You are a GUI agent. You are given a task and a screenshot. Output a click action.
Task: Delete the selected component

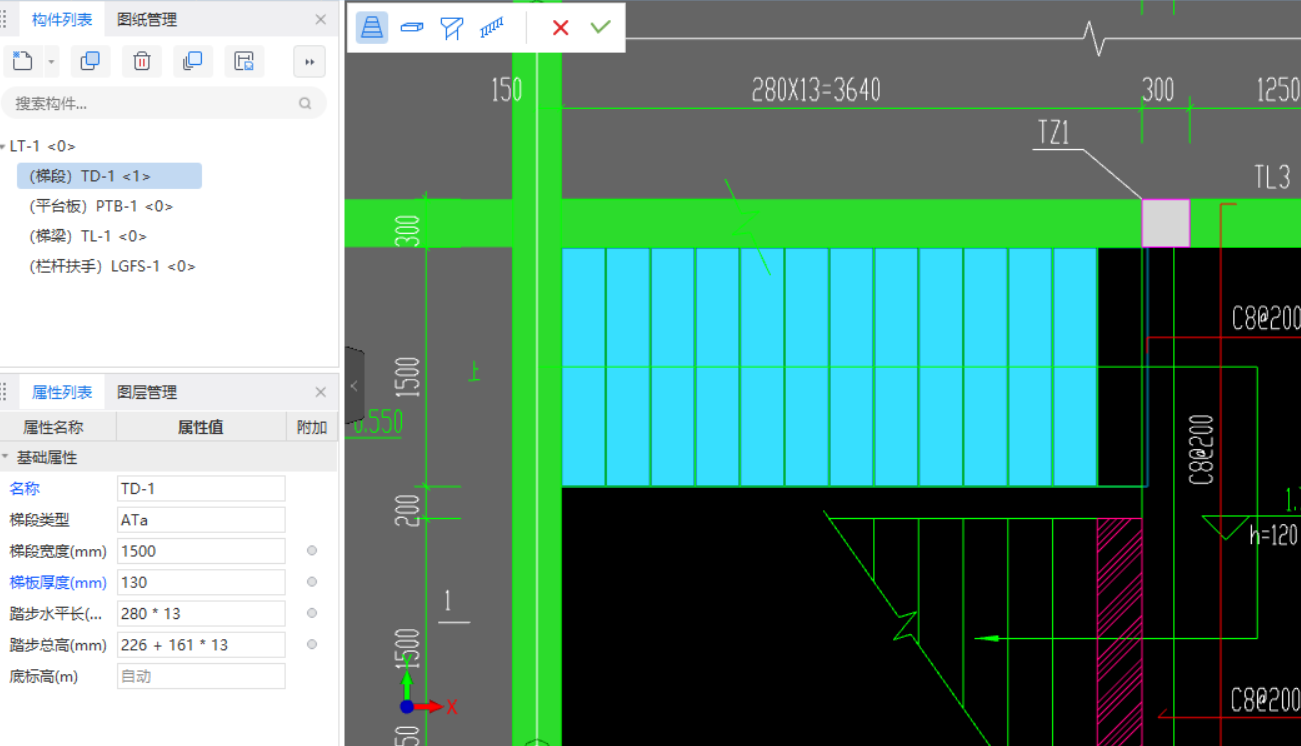tap(142, 62)
